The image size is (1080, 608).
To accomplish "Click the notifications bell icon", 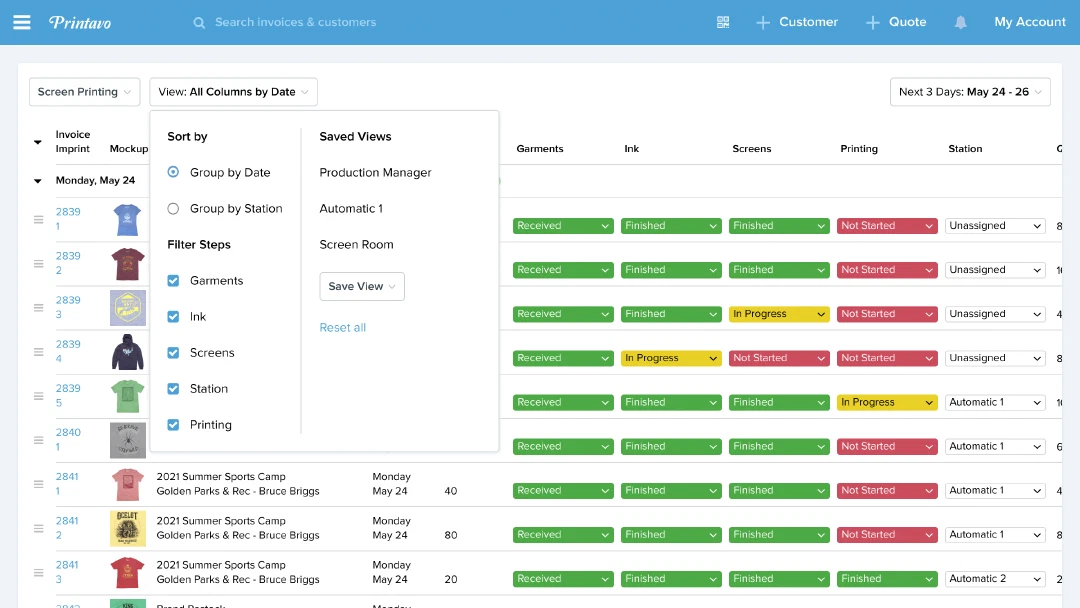I will pos(960,22).
